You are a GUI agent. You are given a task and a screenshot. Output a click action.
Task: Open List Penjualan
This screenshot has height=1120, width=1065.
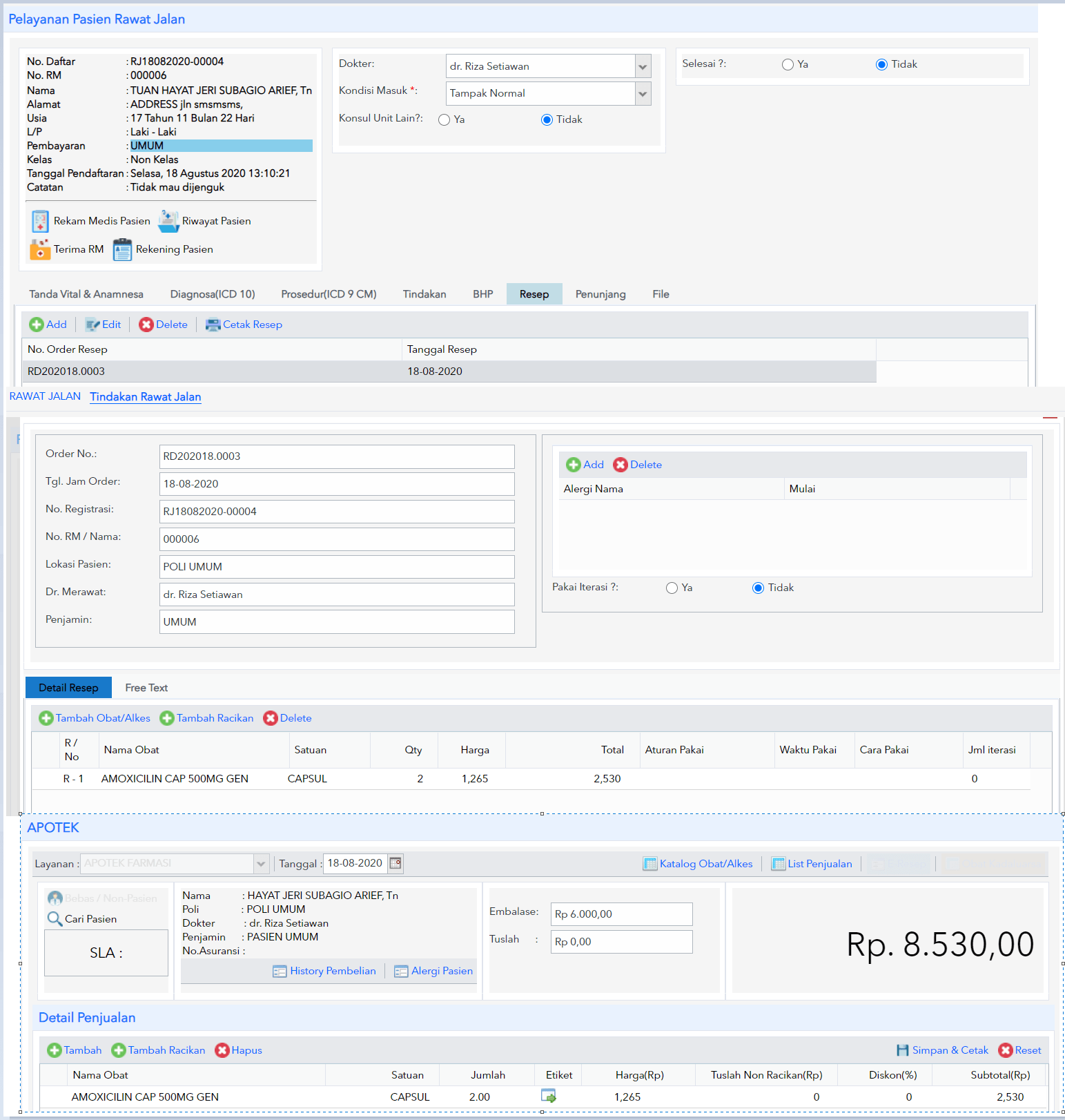[812, 864]
